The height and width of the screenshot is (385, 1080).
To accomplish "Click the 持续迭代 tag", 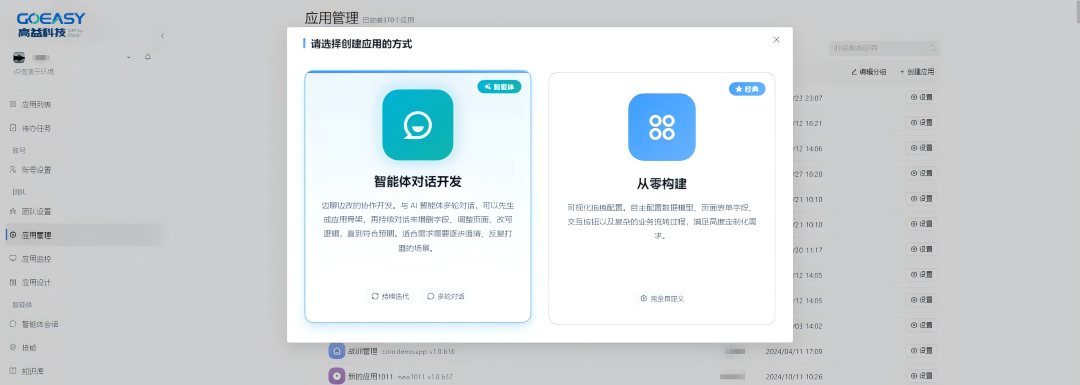I will [390, 296].
